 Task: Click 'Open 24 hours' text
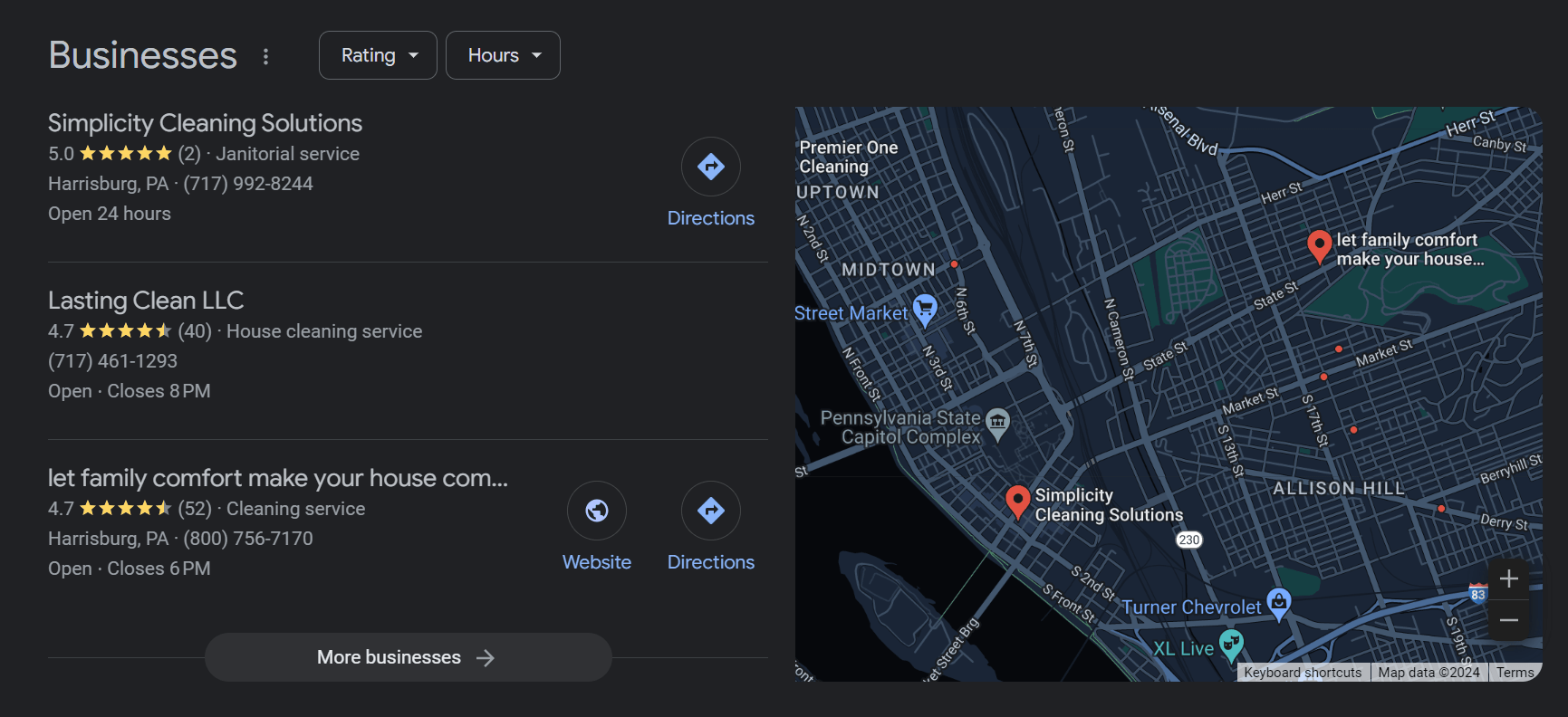110,214
